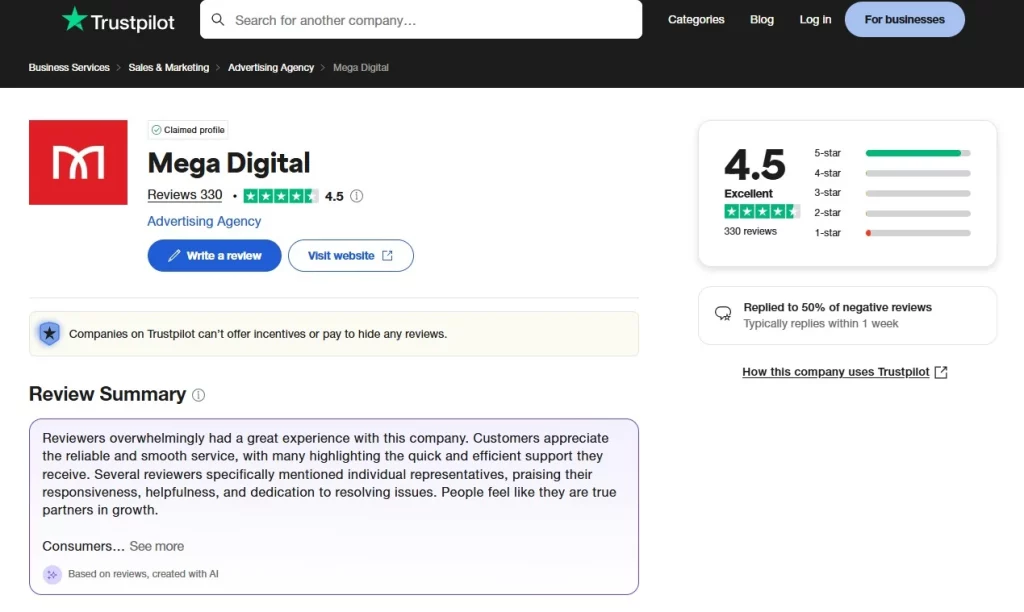Open the blue Advertising Agency category link
The height and width of the screenshot is (612, 1024).
click(204, 221)
